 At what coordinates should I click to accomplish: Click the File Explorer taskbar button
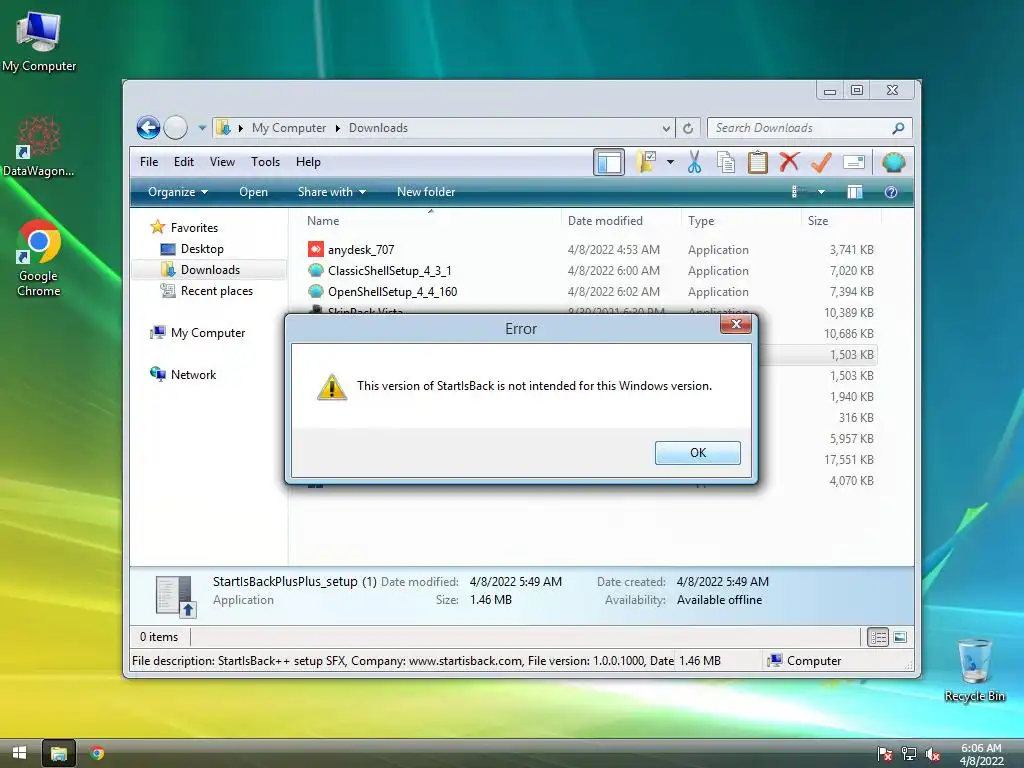point(59,753)
